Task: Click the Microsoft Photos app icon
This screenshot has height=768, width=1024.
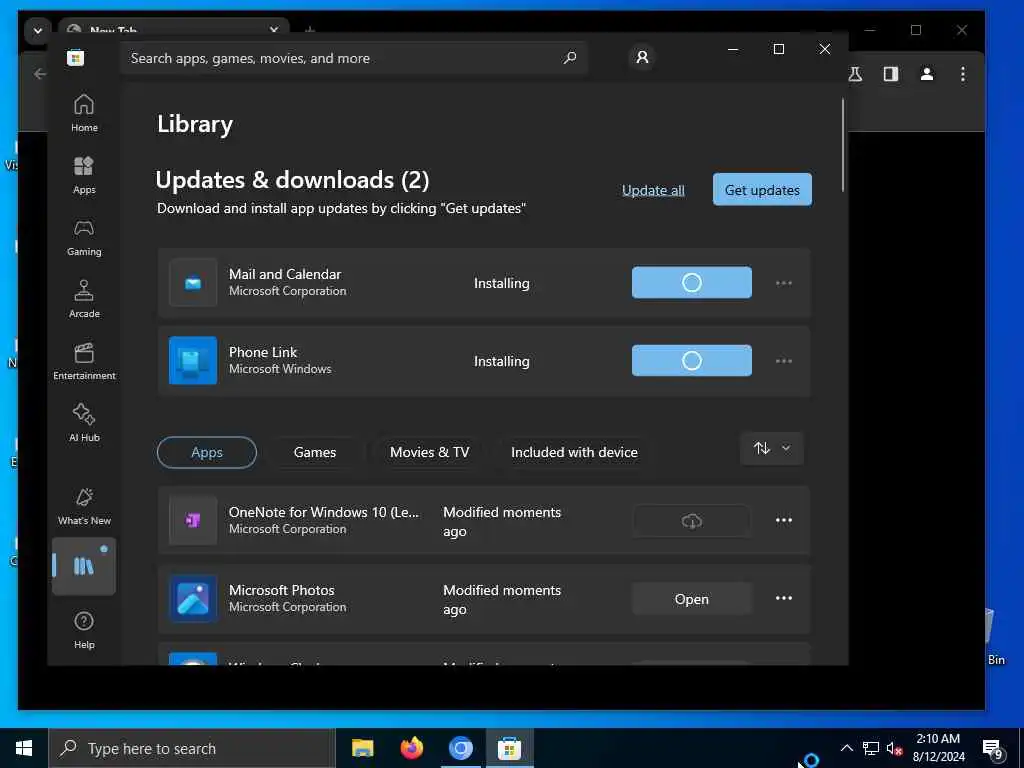Action: click(193, 598)
